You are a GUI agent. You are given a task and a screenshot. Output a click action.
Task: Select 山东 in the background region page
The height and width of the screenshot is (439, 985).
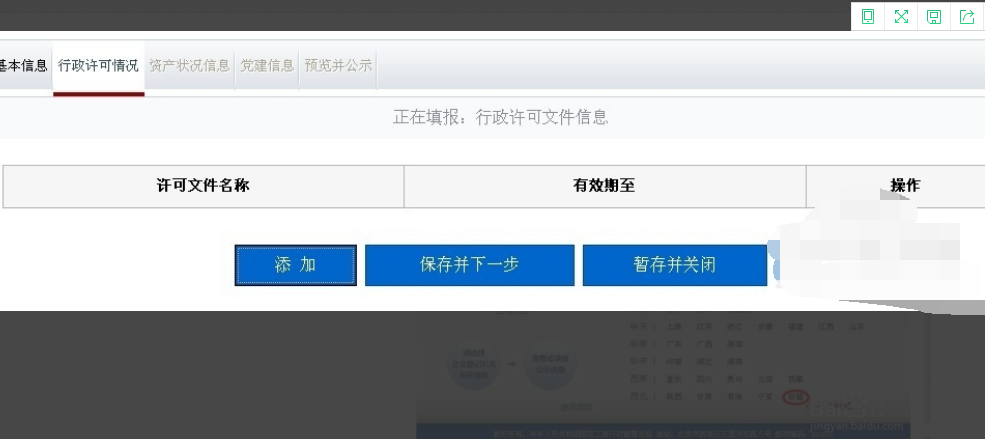point(856,327)
